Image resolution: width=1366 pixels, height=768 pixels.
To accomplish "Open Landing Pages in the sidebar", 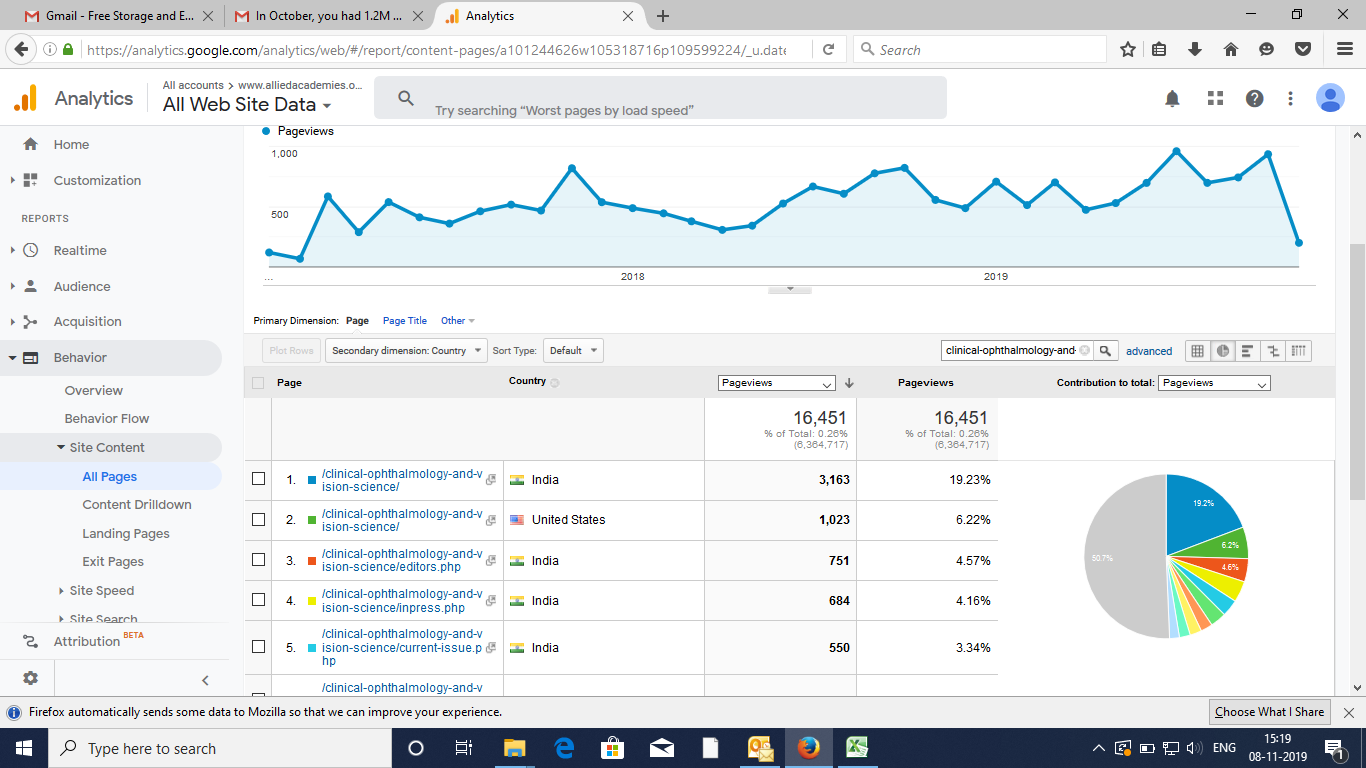I will click(x=125, y=533).
